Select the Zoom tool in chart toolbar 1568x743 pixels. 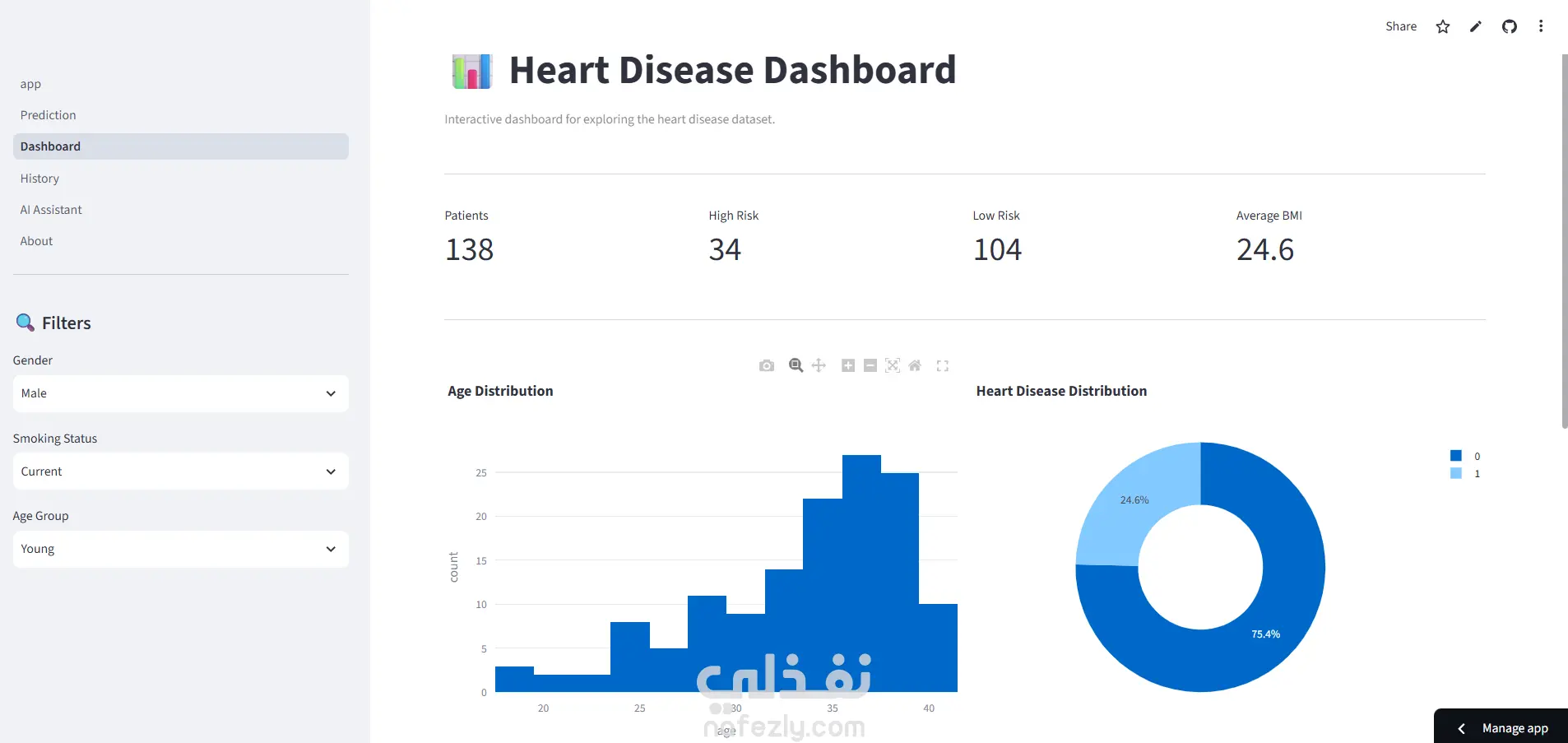[x=796, y=365]
